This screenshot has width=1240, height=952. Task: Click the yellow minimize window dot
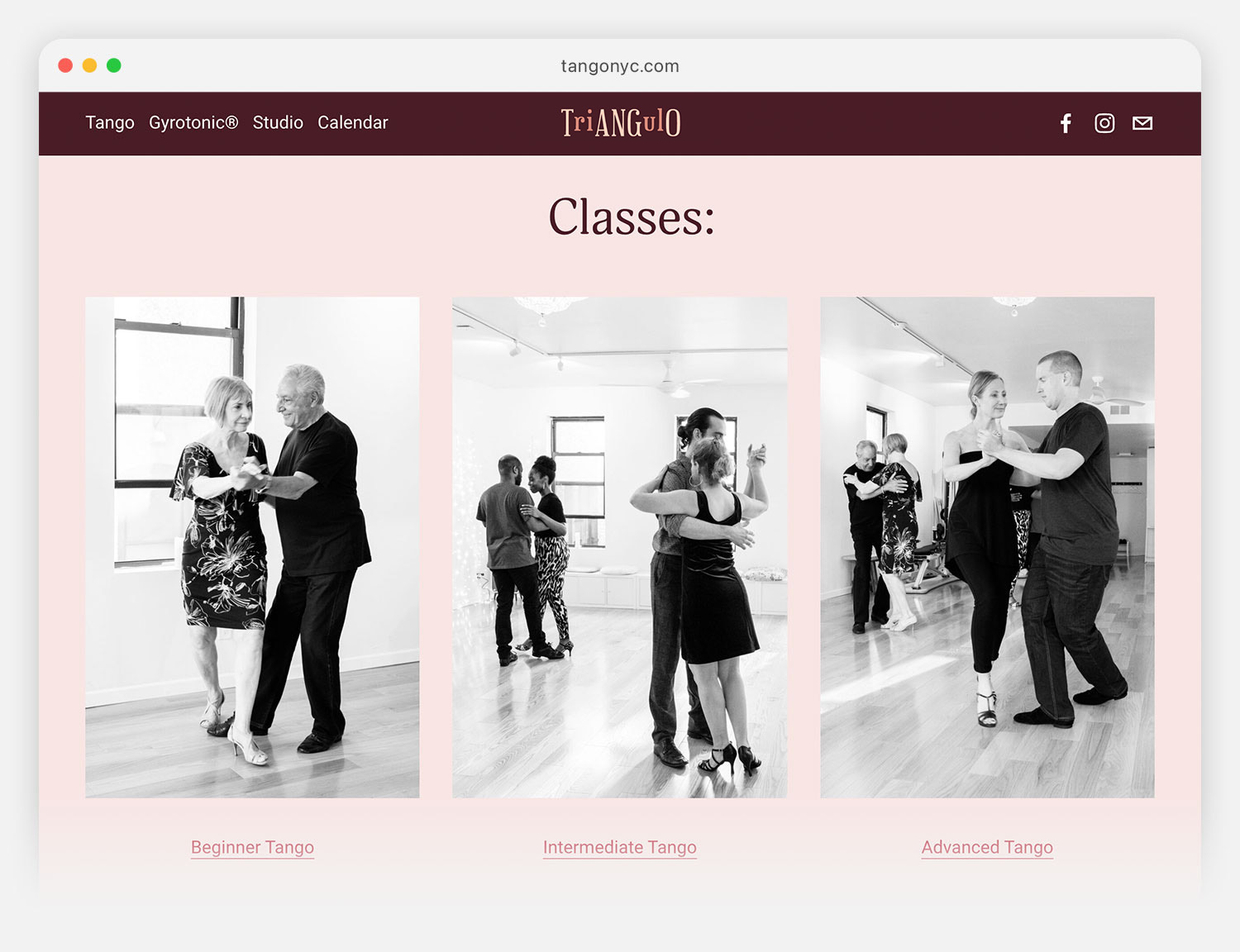point(89,65)
